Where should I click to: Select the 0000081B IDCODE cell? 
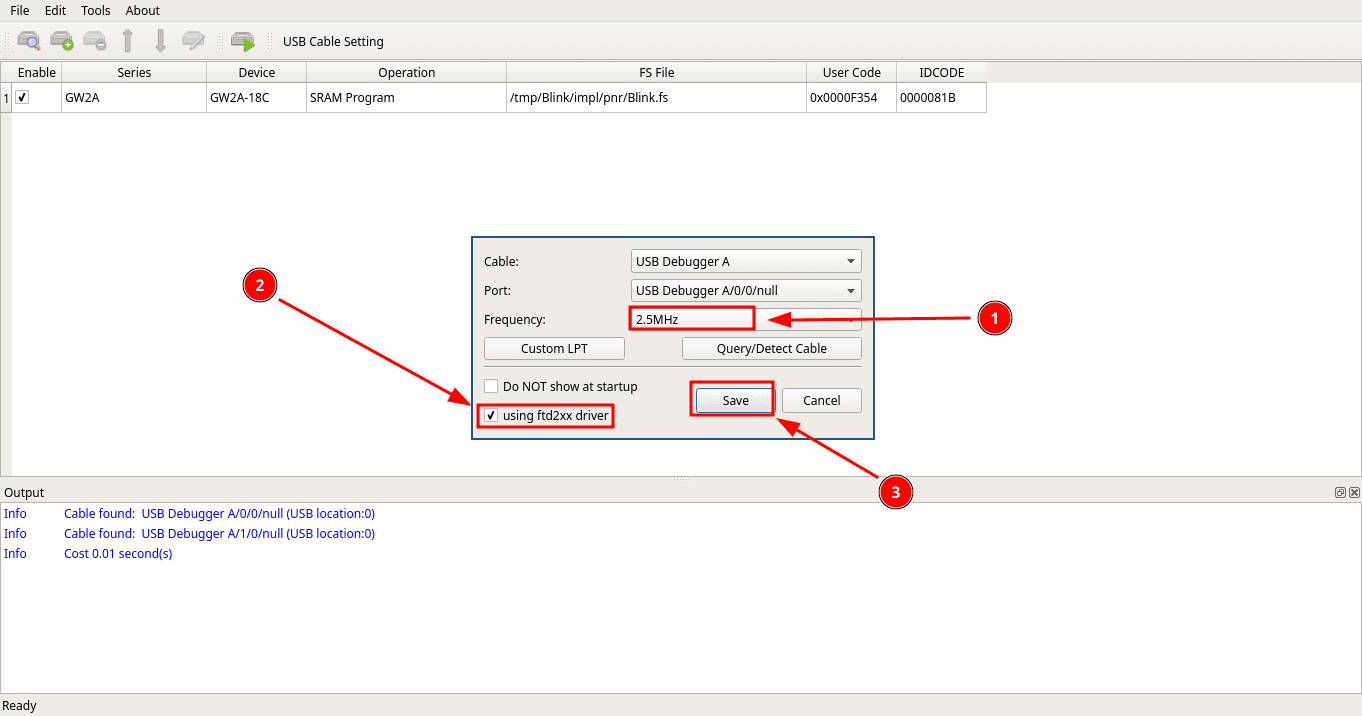click(941, 98)
